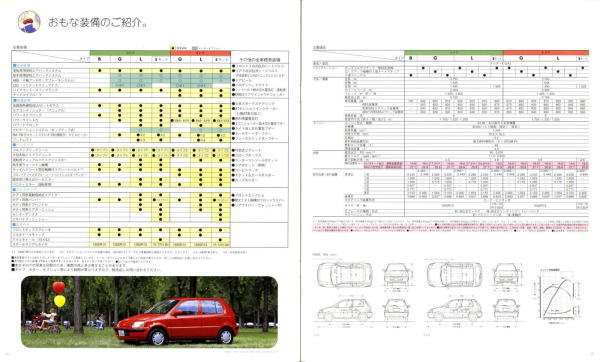Click the red car's rear wheel
Screen dimensions: 600x362
[x=226, y=336]
